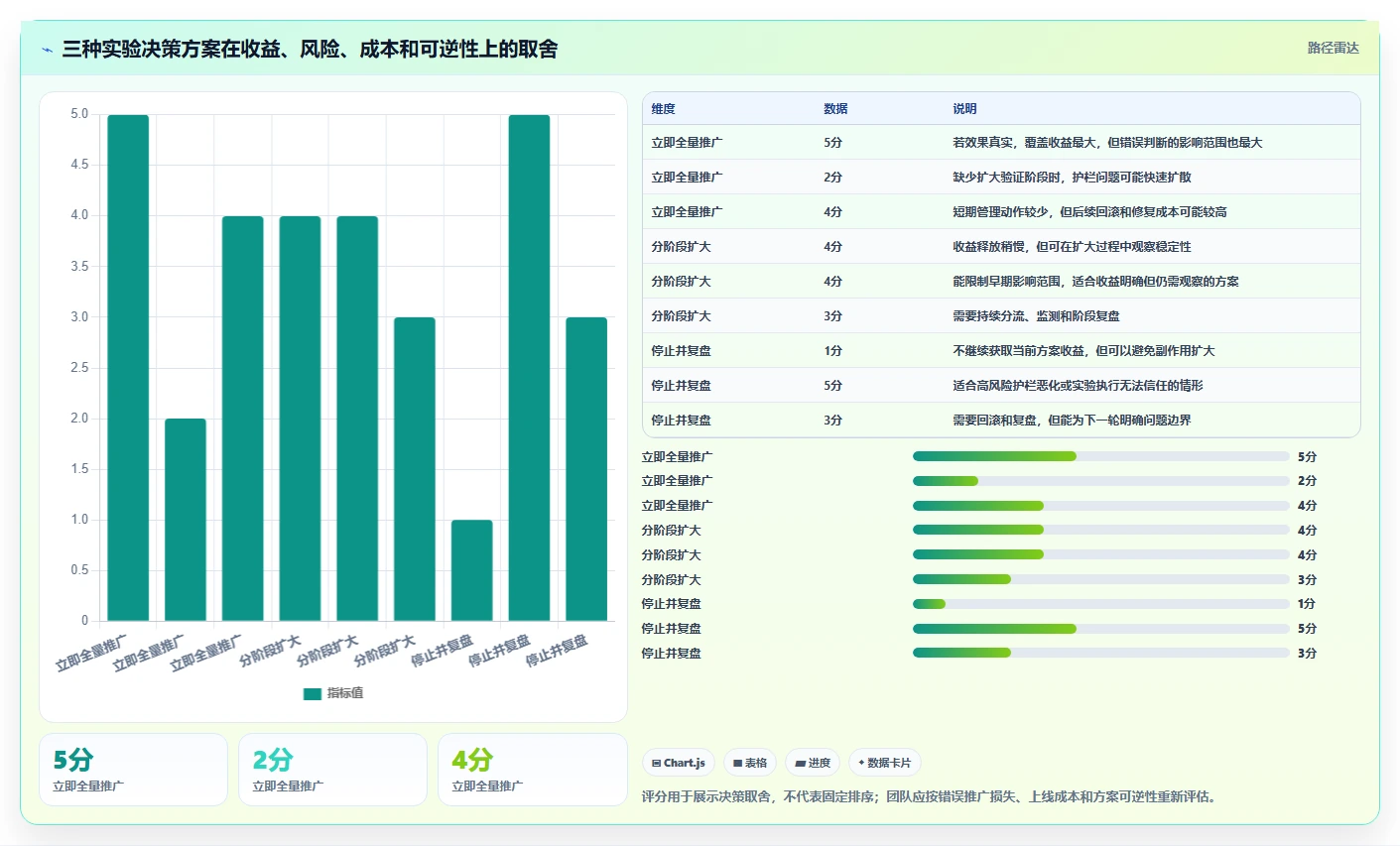
Task: Click the 停止并复盘 progress bar showing 3分
Action: [x=1100, y=653]
